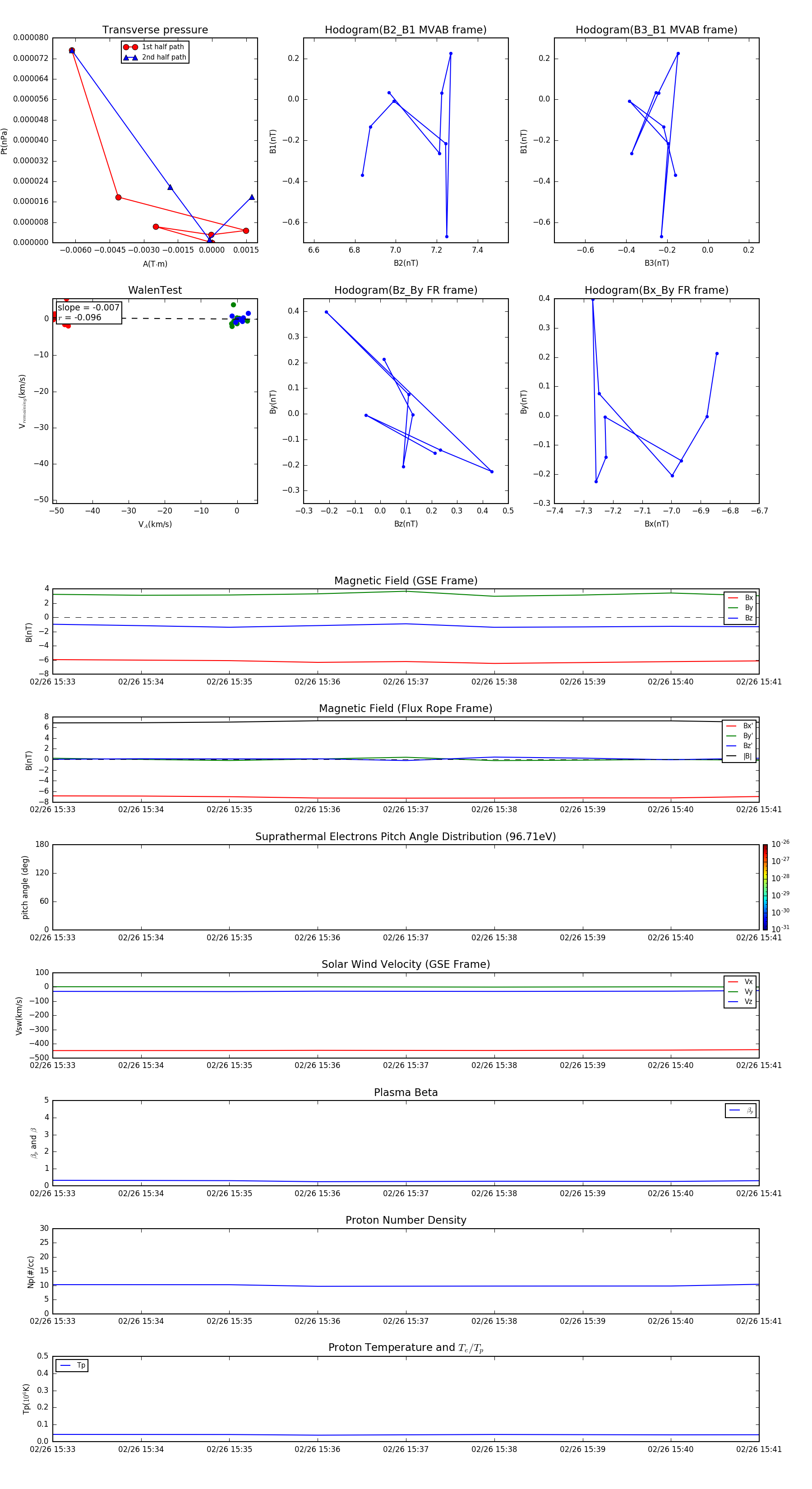This screenshot has width=812, height=1489.
Task: Click the 'βp and β' y-axis label
Action: [33, 1143]
